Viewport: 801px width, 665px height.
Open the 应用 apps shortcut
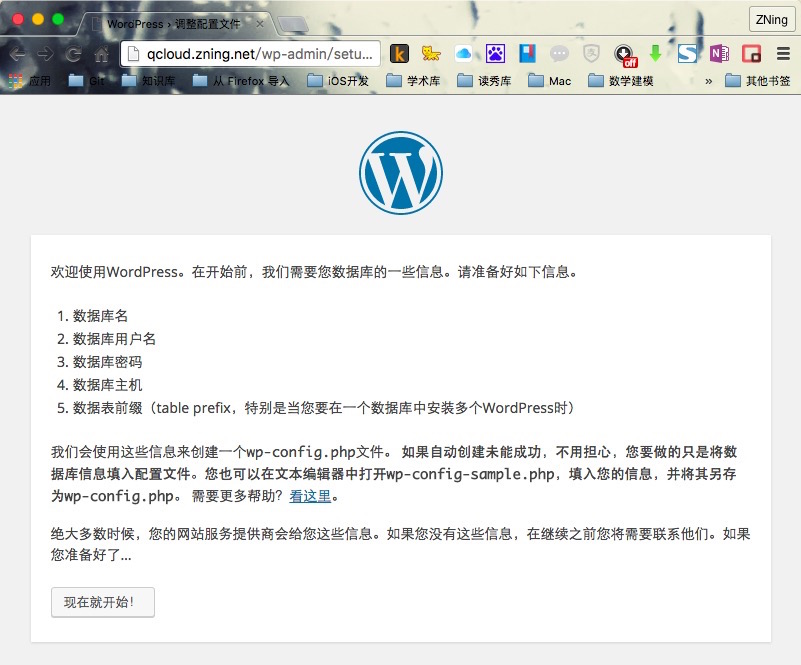coord(30,81)
